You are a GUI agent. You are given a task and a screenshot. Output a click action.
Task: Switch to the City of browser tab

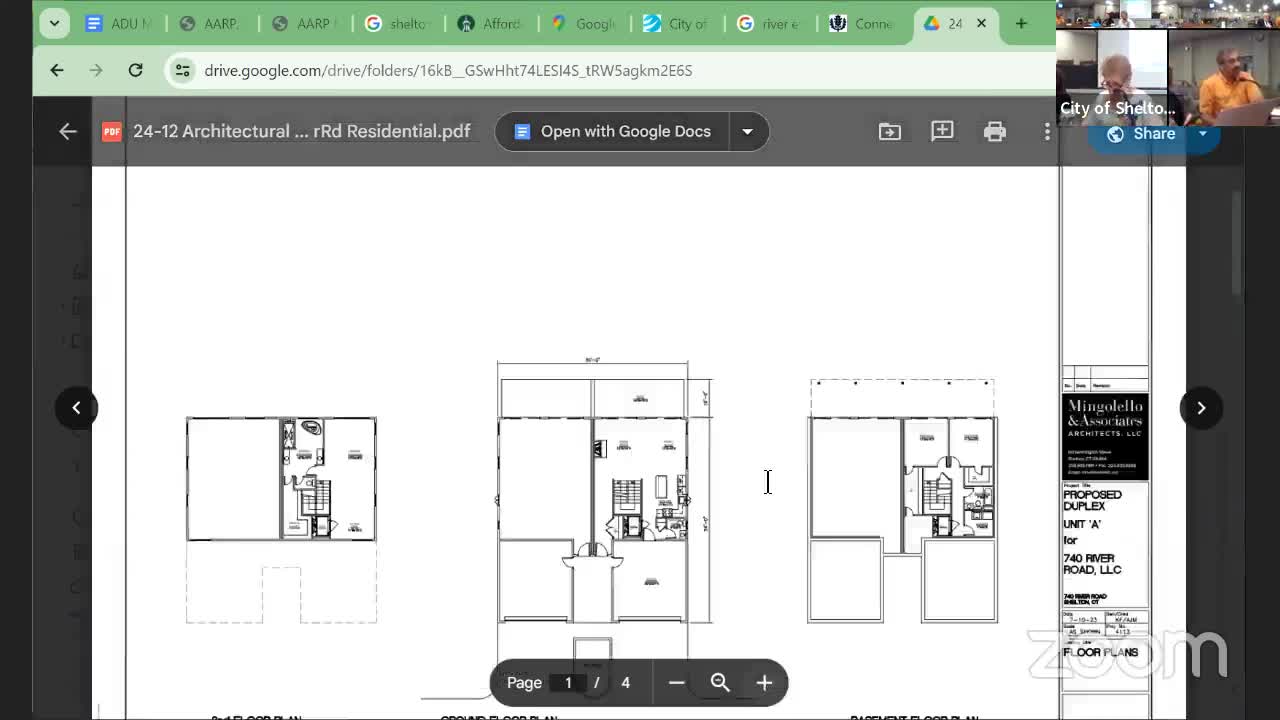675,23
